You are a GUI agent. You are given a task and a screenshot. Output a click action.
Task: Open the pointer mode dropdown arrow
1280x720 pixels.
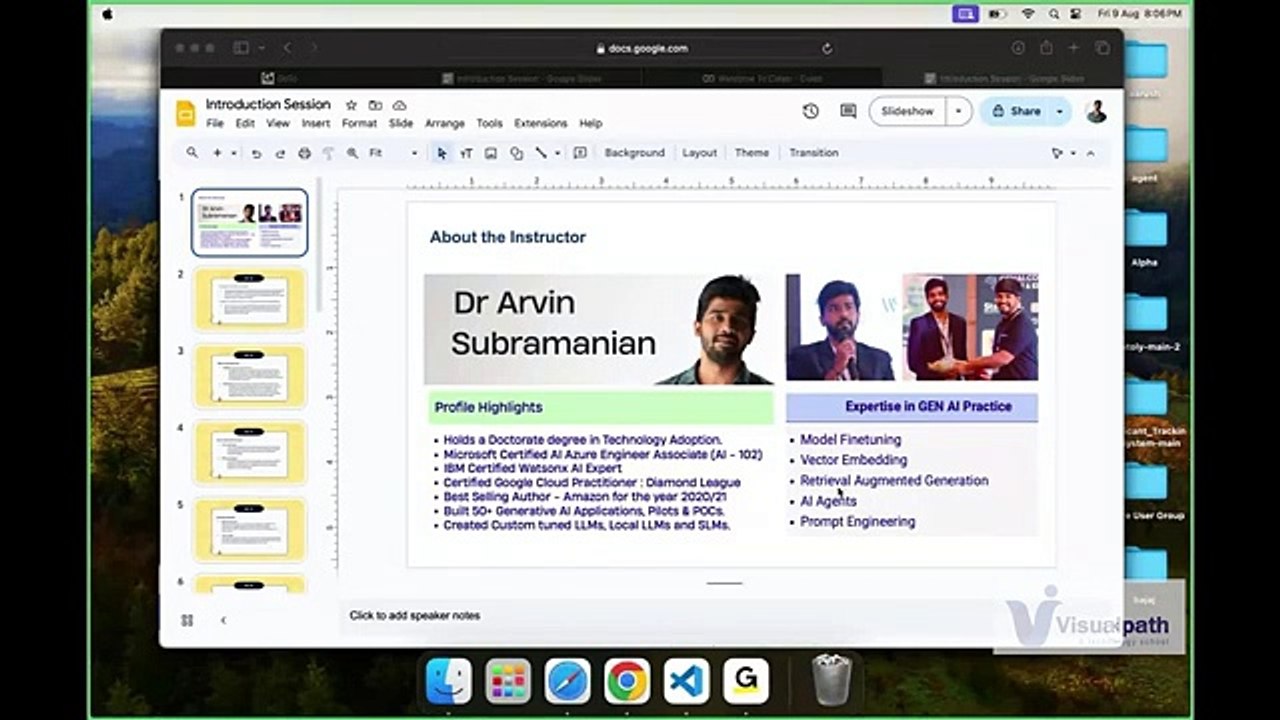click(1073, 153)
